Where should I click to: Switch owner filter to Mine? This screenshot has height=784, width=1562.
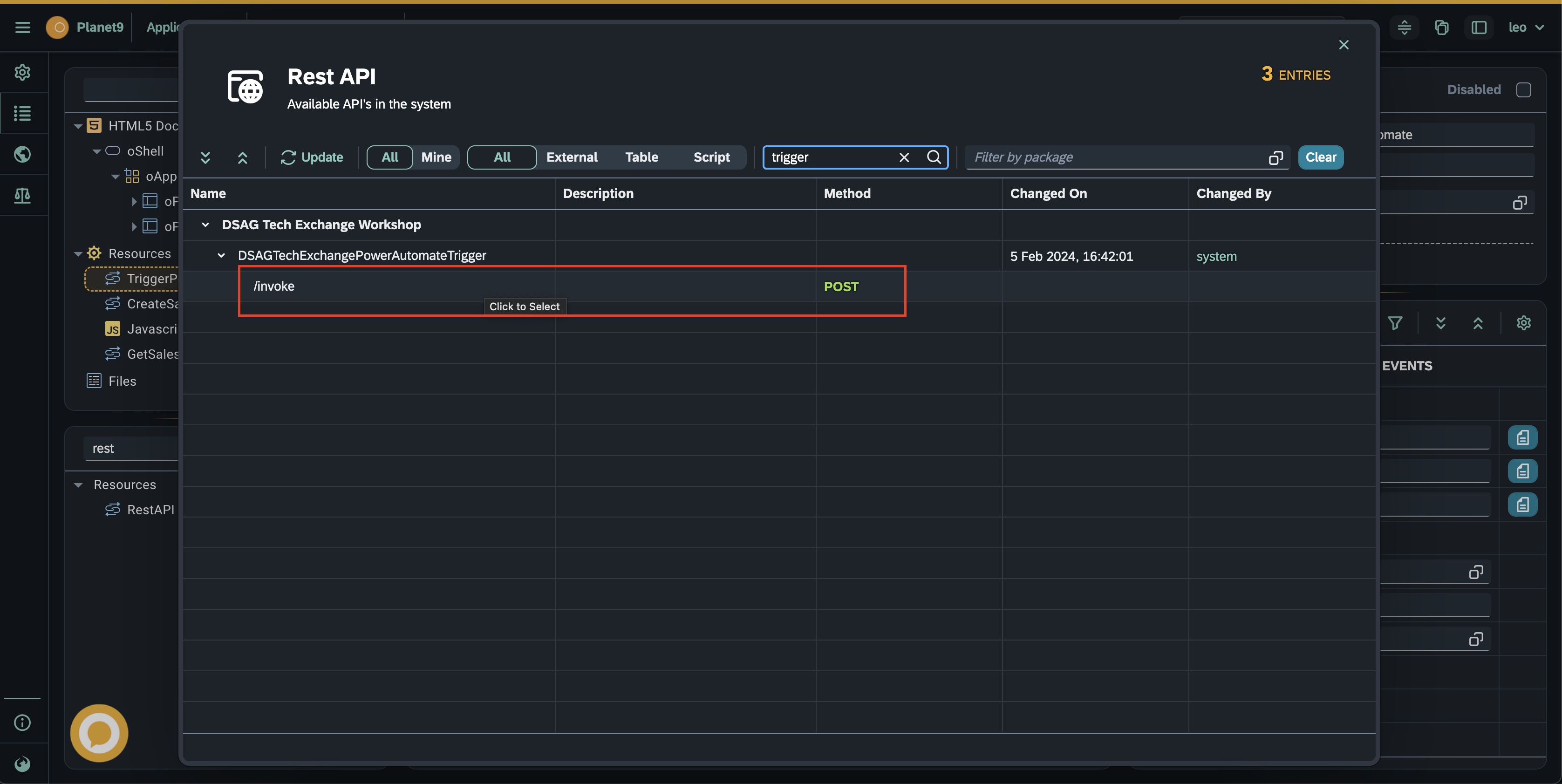click(436, 157)
